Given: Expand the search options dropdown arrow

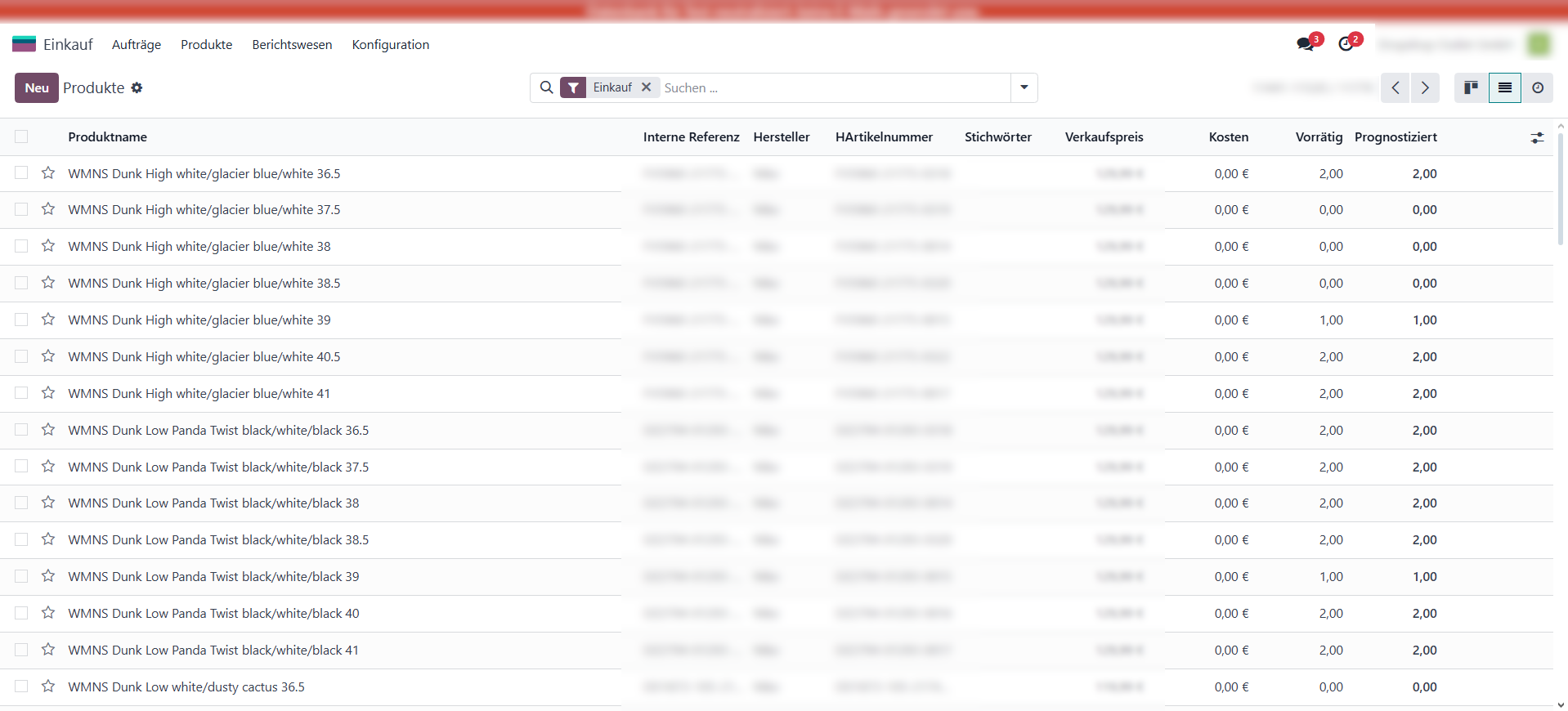Looking at the screenshot, I should [x=1024, y=87].
